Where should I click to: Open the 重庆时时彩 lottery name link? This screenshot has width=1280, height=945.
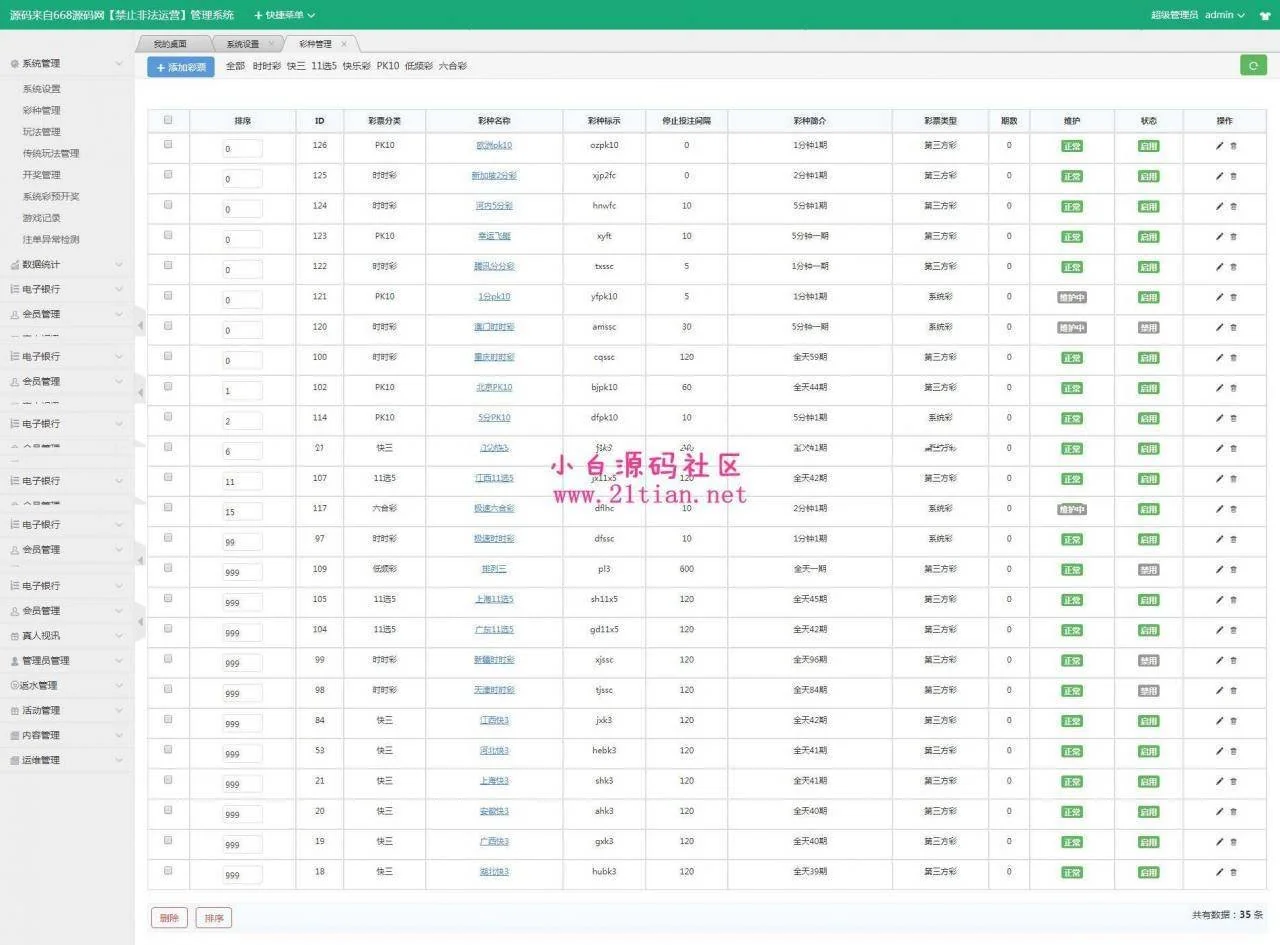click(x=494, y=357)
